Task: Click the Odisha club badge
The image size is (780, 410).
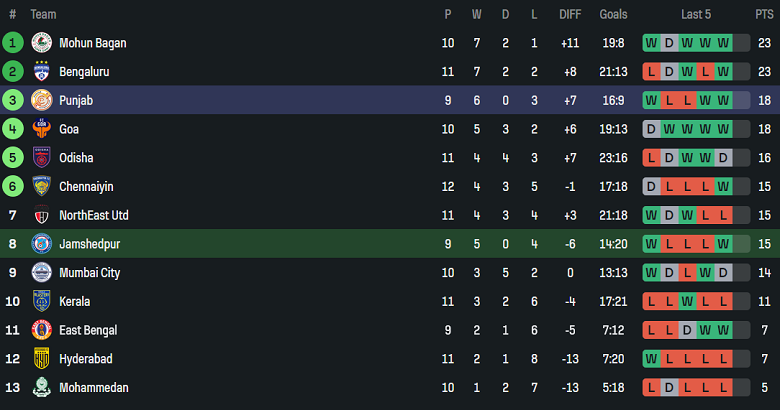Action: 42,158
